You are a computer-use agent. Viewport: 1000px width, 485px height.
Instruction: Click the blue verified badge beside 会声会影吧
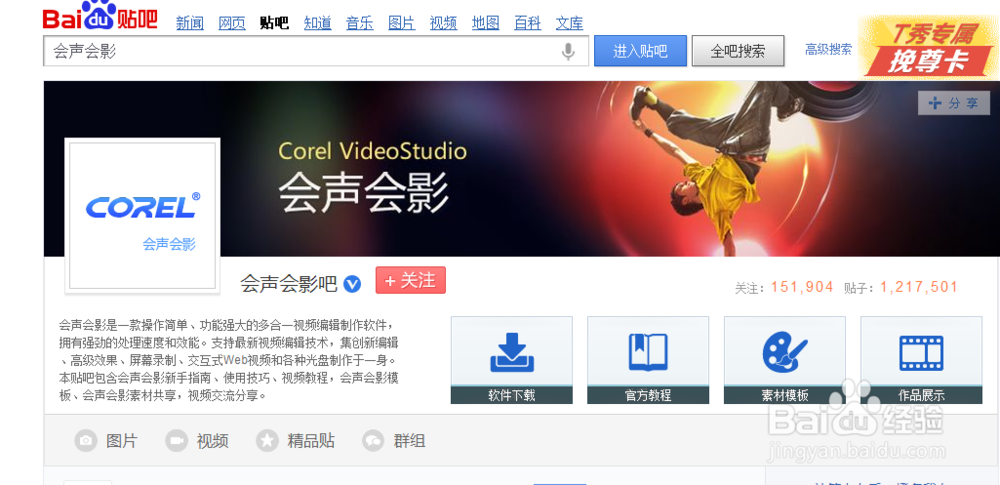click(352, 284)
